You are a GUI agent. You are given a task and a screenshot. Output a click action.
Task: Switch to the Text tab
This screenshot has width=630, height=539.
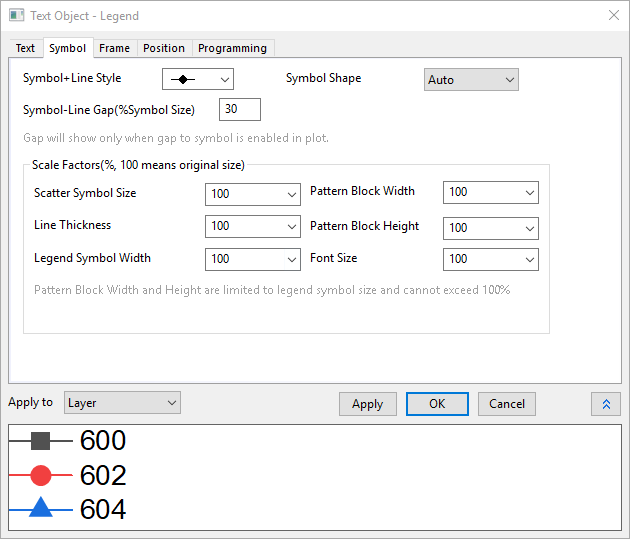[x=25, y=48]
